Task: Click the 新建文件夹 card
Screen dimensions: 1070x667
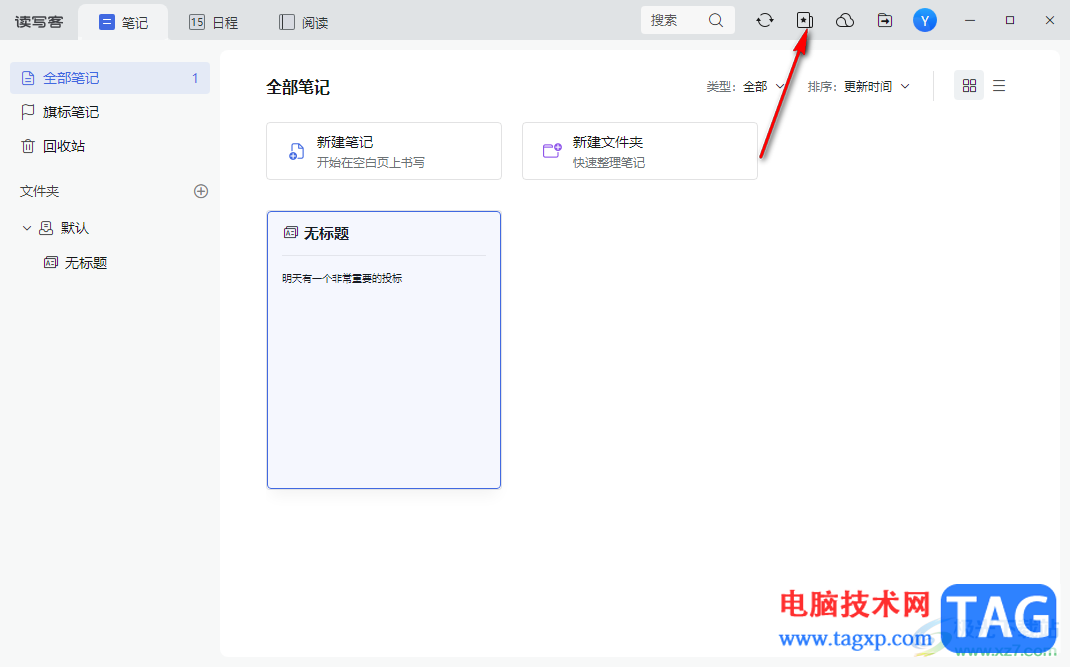Action: 640,151
